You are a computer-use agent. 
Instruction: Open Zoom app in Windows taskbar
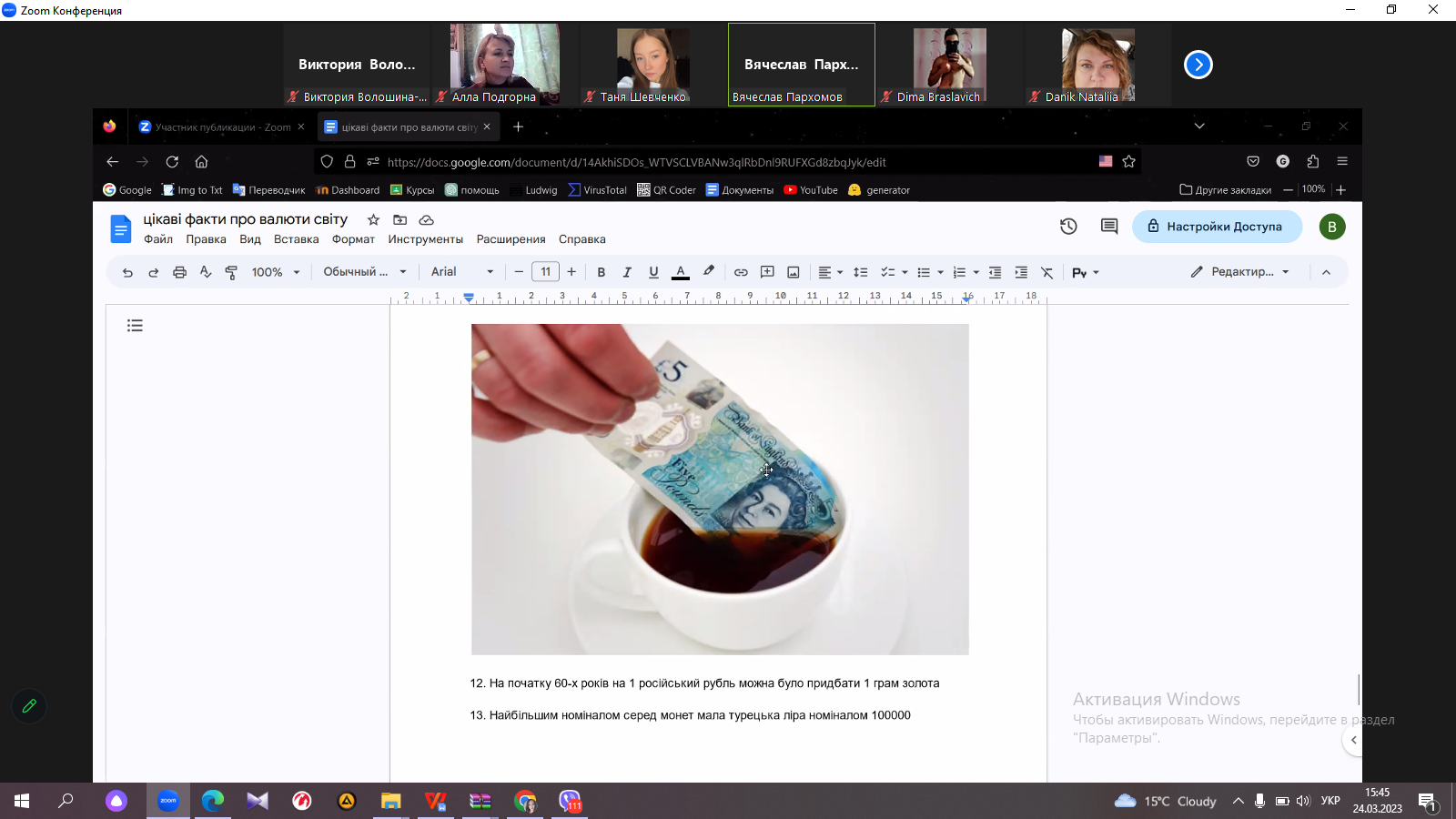pyautogui.click(x=168, y=801)
